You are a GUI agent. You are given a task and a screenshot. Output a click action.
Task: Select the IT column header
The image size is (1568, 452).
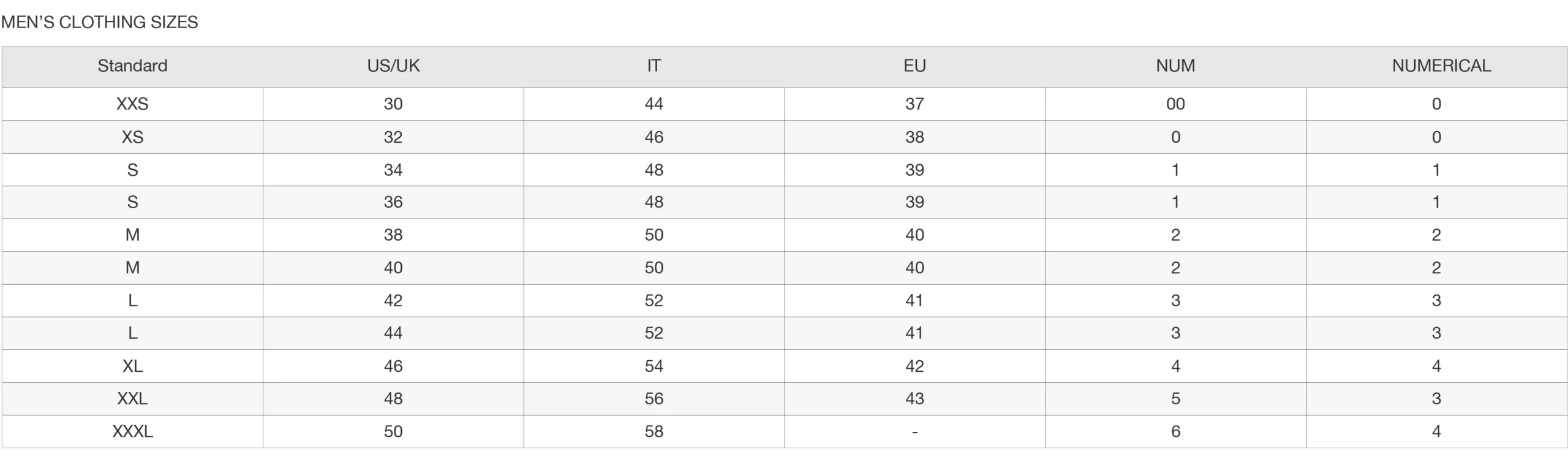654,66
